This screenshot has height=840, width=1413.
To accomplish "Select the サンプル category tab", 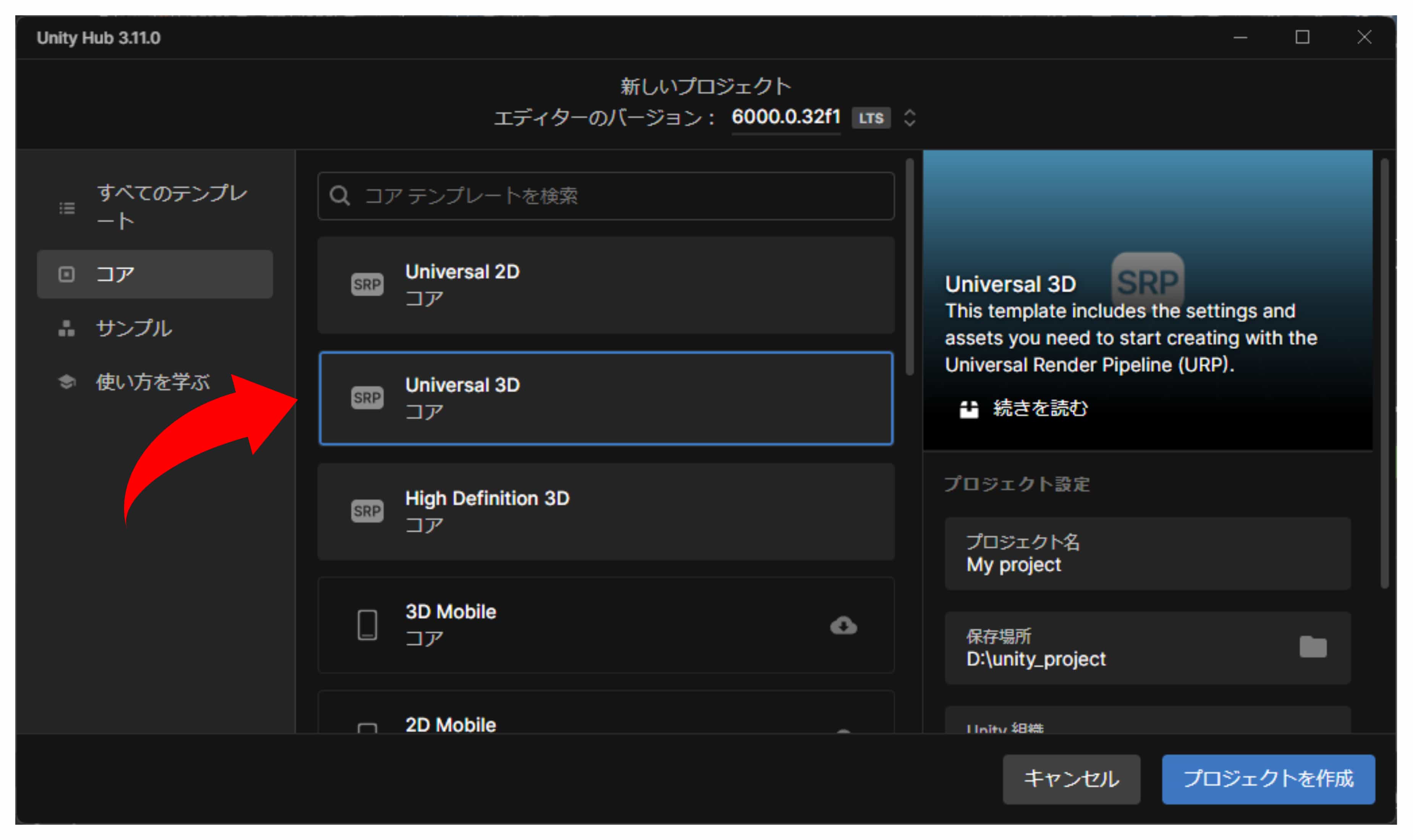I will coord(134,328).
